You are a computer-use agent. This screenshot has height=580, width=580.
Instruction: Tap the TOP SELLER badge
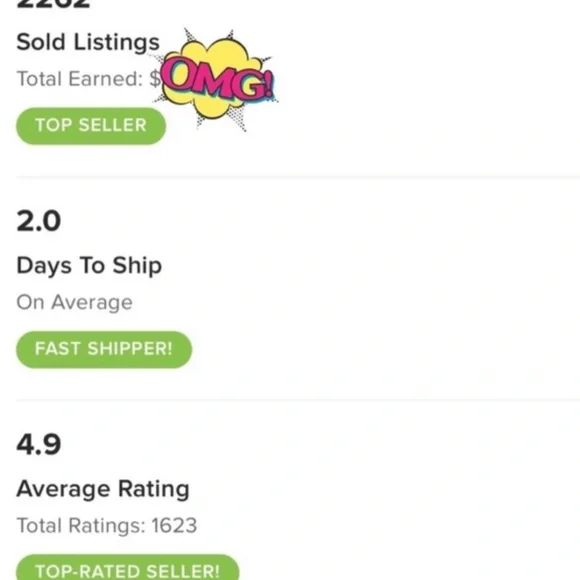click(91, 126)
